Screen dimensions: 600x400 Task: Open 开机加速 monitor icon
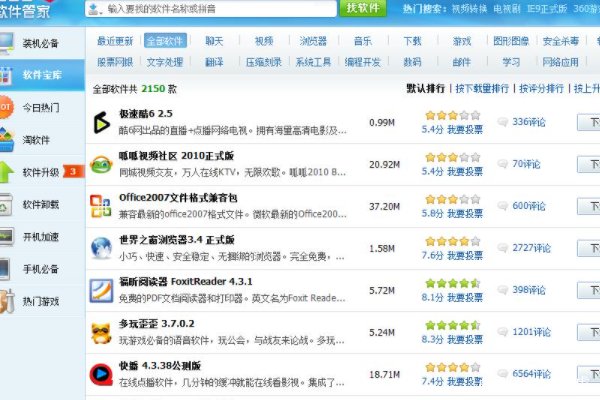tap(7, 237)
